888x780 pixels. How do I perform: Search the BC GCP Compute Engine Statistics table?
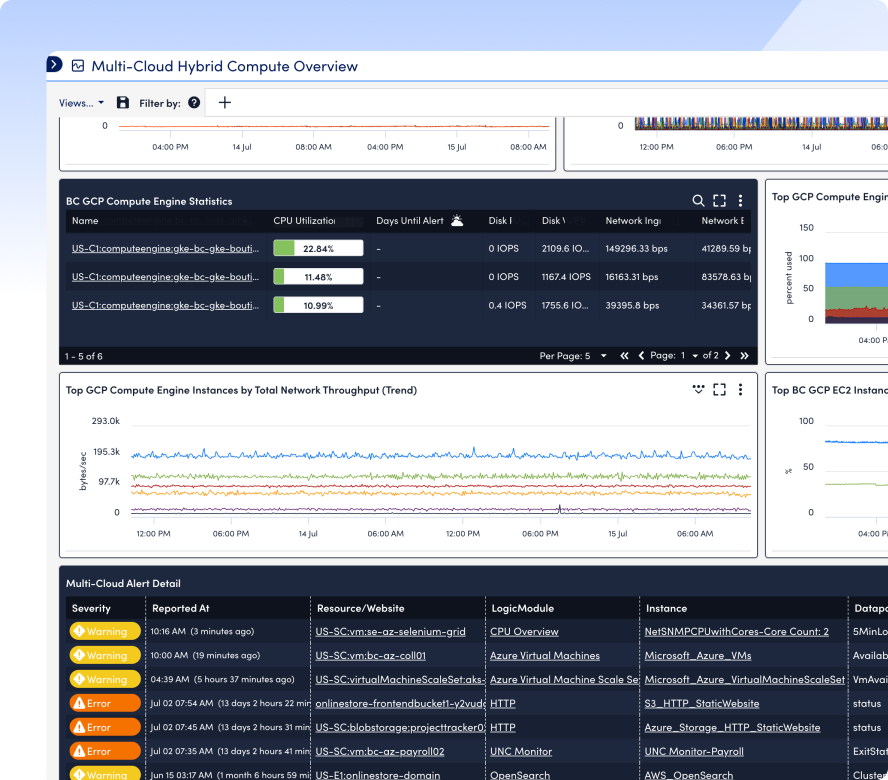(698, 201)
